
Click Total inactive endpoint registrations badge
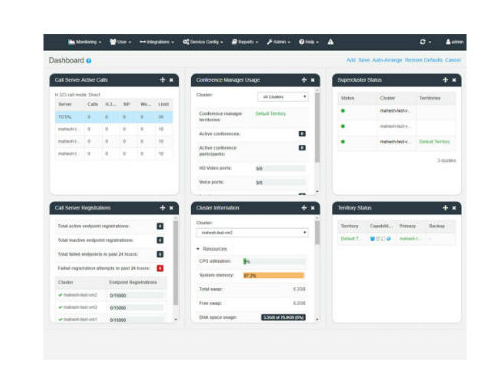(160, 240)
